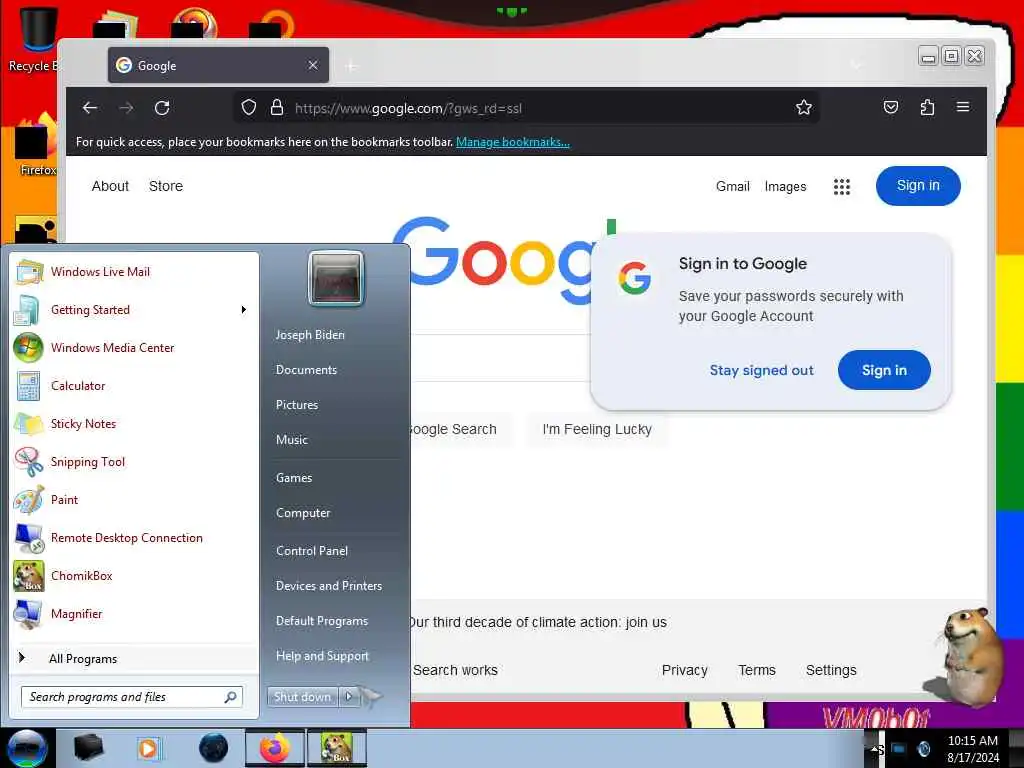Screen dimensions: 1024x768
Task: Choose Stay signed out
Action: point(761,370)
